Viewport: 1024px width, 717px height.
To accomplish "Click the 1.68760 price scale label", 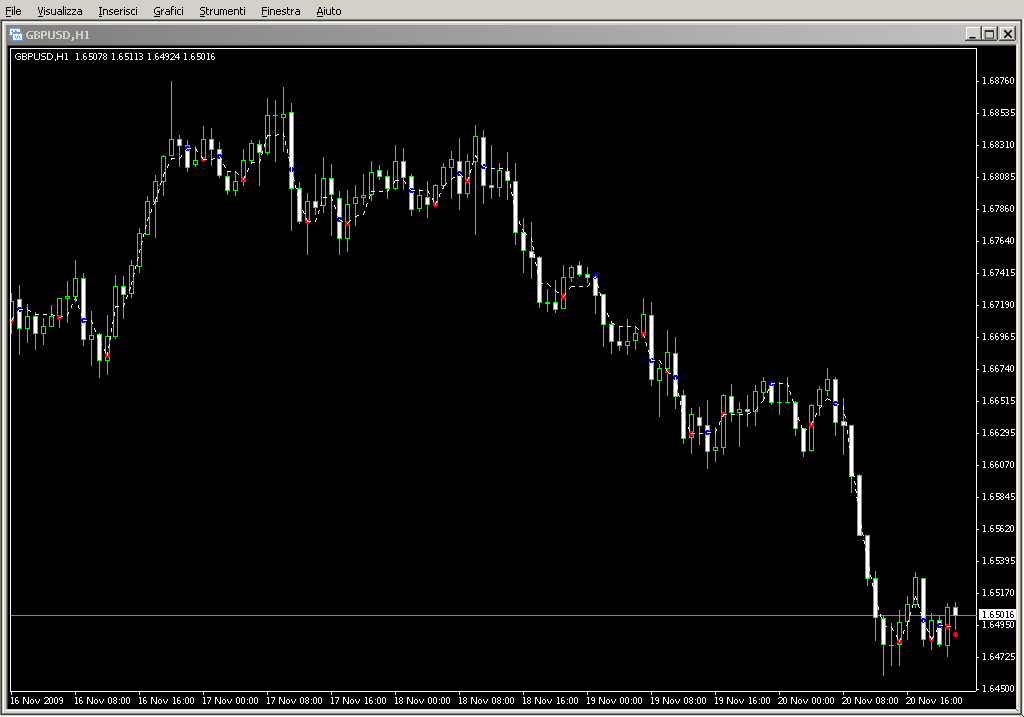I will pos(999,81).
